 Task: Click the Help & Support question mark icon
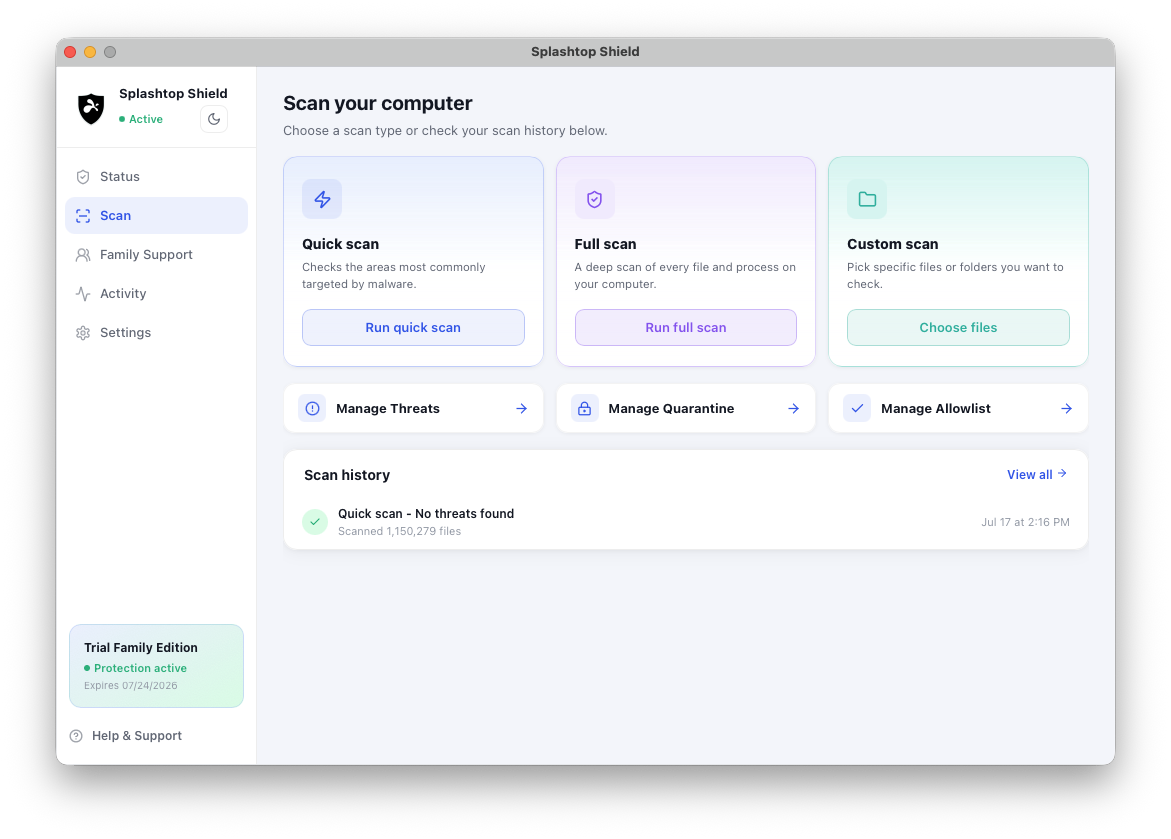point(76,736)
